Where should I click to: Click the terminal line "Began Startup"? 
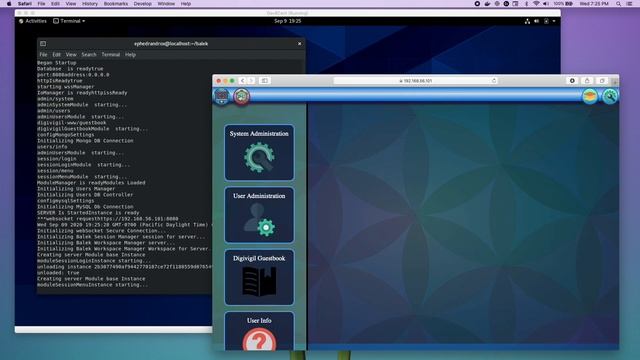pos(57,63)
